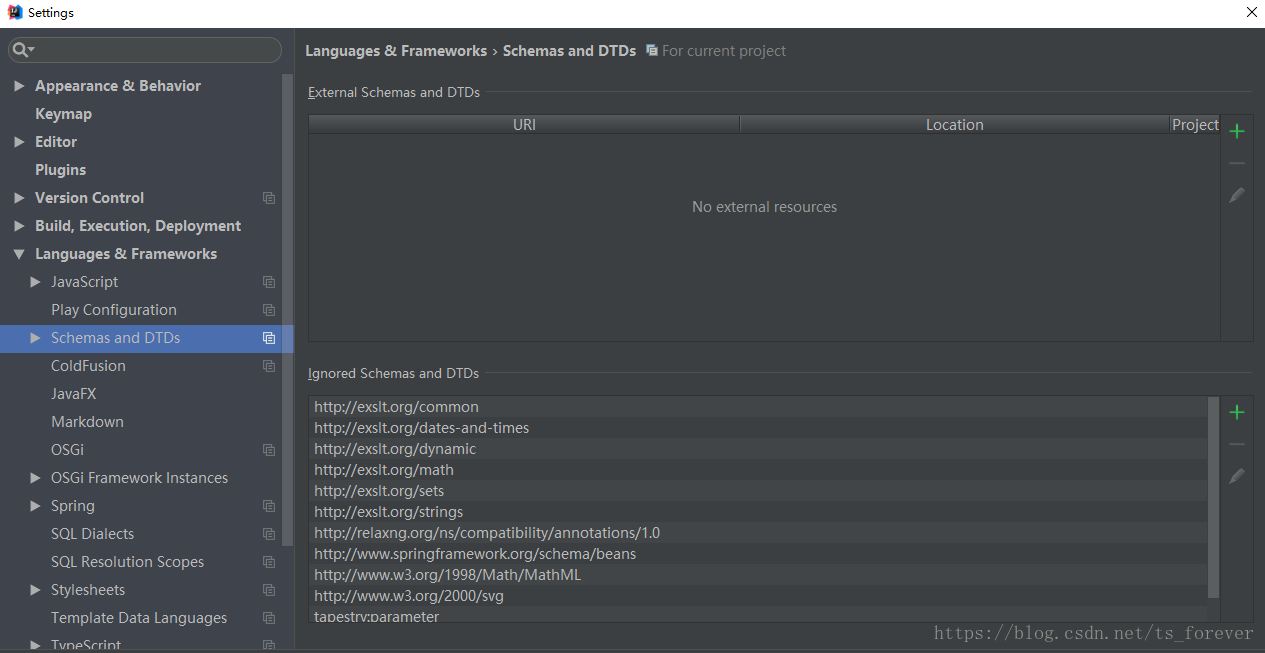Click the edit pencil for Ignored Schemas
1265x653 pixels.
[1237, 476]
